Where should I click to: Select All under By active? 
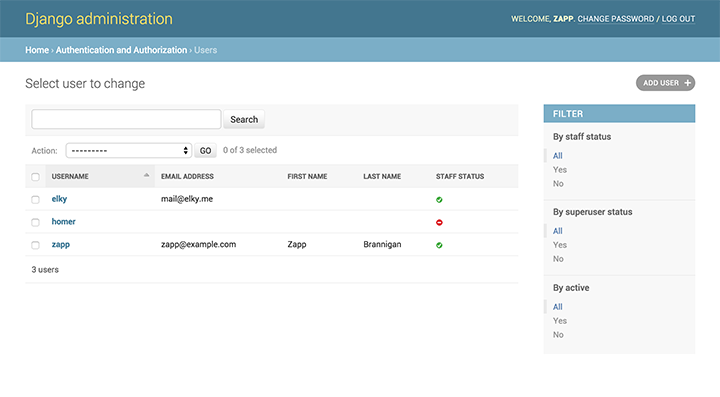point(557,307)
